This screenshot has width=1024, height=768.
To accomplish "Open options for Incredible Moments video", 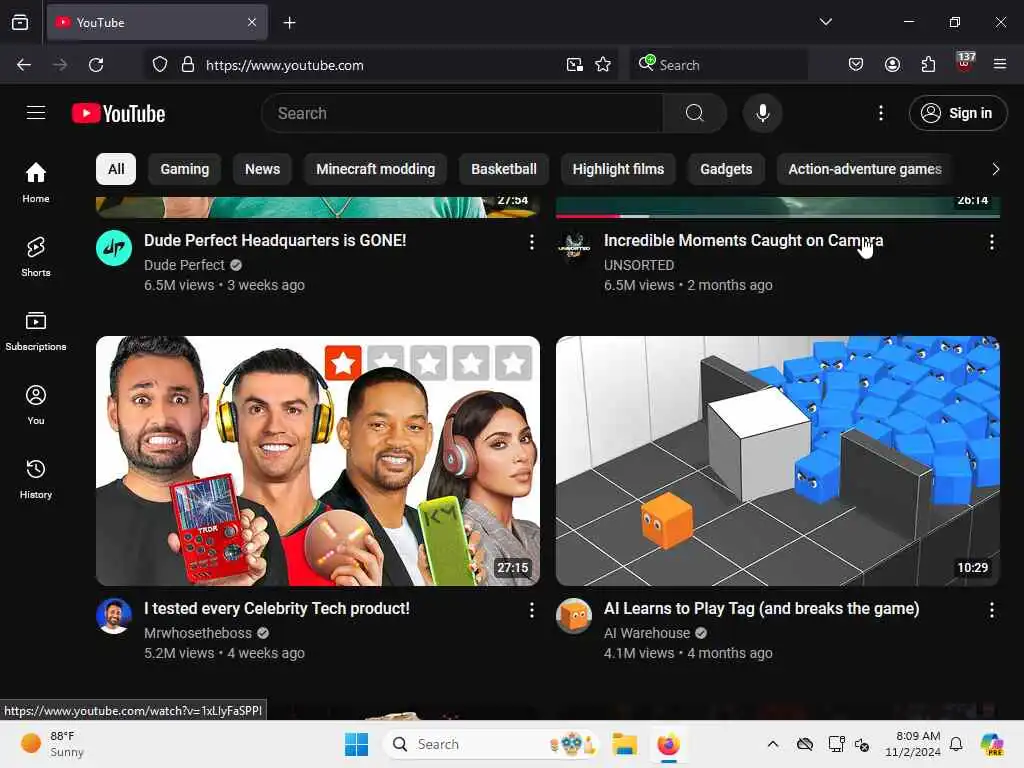I will [991, 242].
